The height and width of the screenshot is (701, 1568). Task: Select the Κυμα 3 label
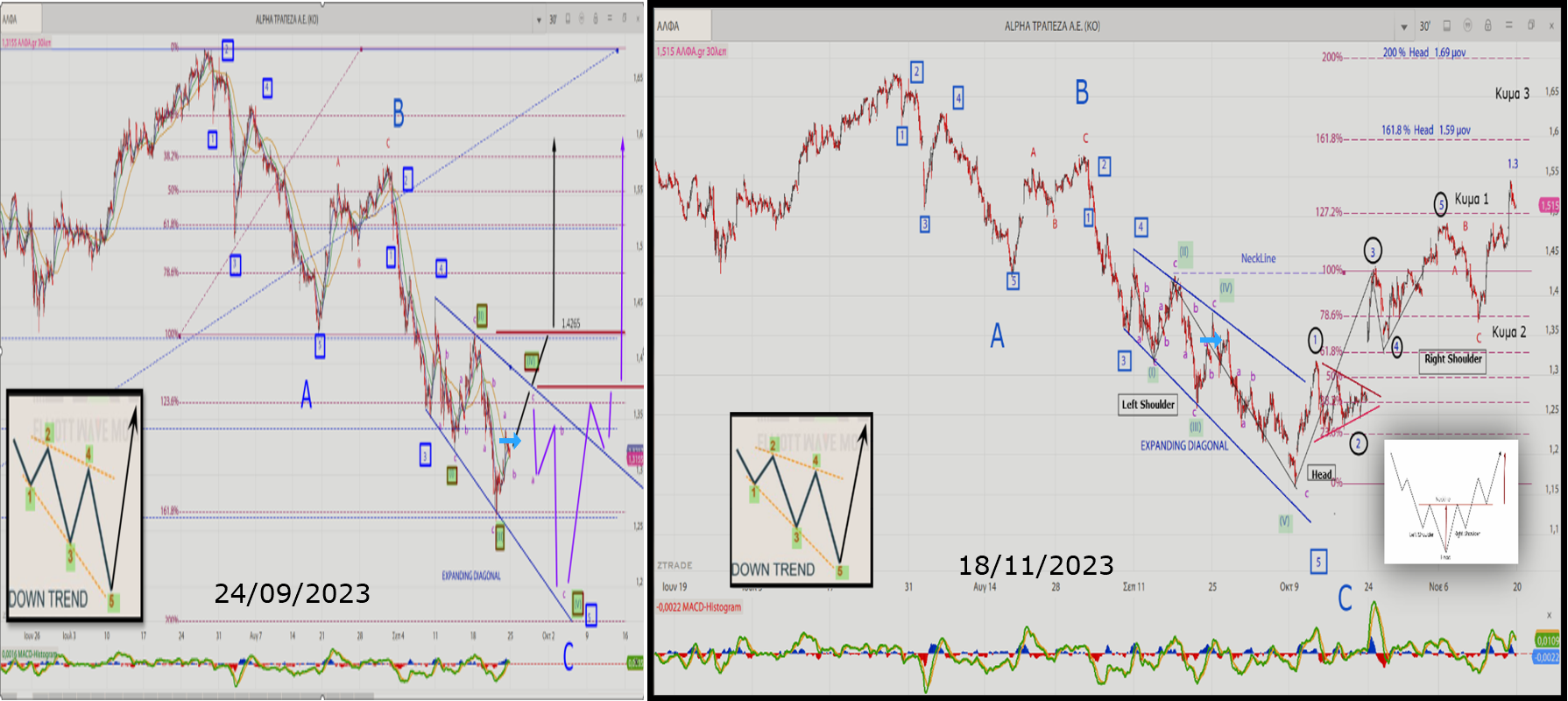click(1512, 94)
